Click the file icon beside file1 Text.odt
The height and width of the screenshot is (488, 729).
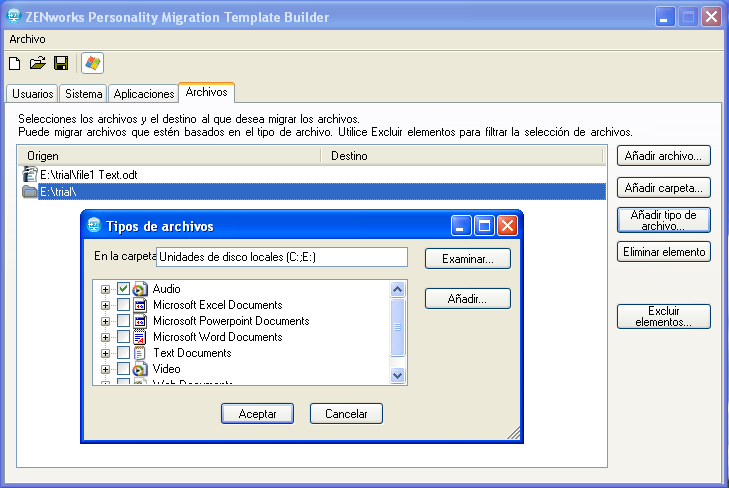[x=30, y=175]
